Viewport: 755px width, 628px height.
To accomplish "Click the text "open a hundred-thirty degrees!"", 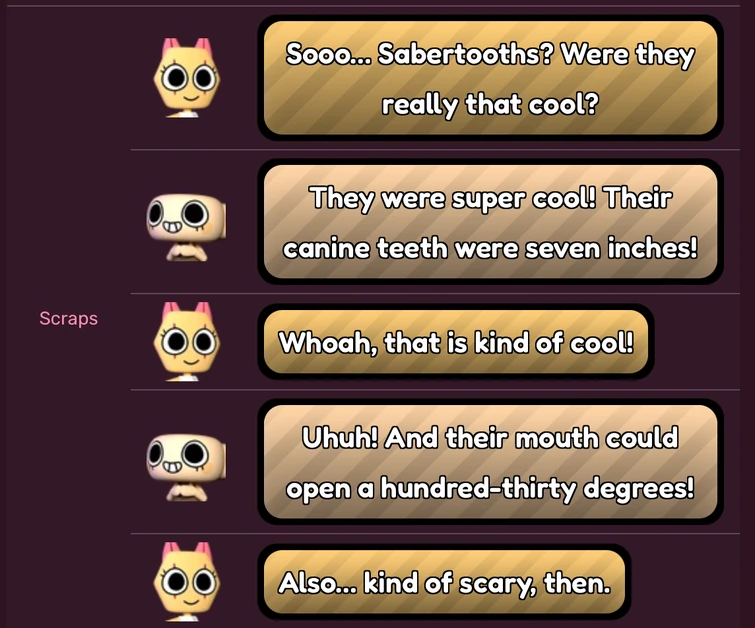I will coord(490,489).
